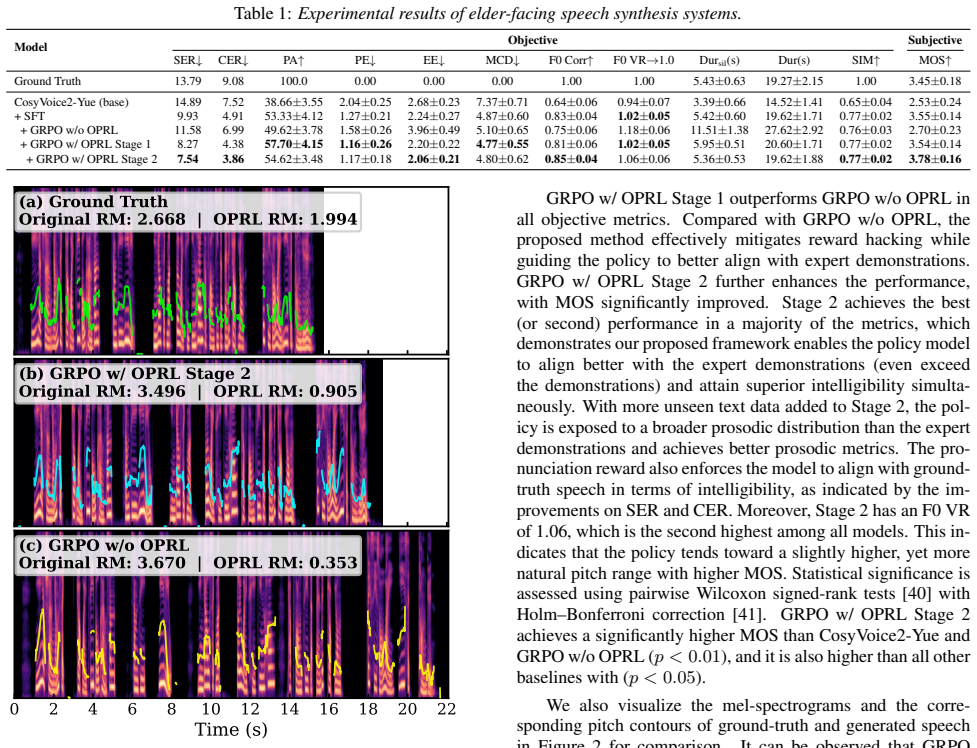Click the 22 second tick on time axis

tap(446, 709)
